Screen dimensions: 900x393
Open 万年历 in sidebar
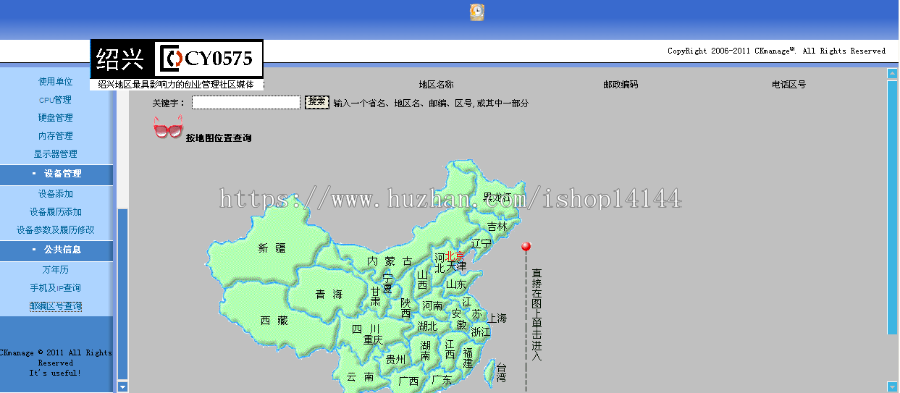55,270
